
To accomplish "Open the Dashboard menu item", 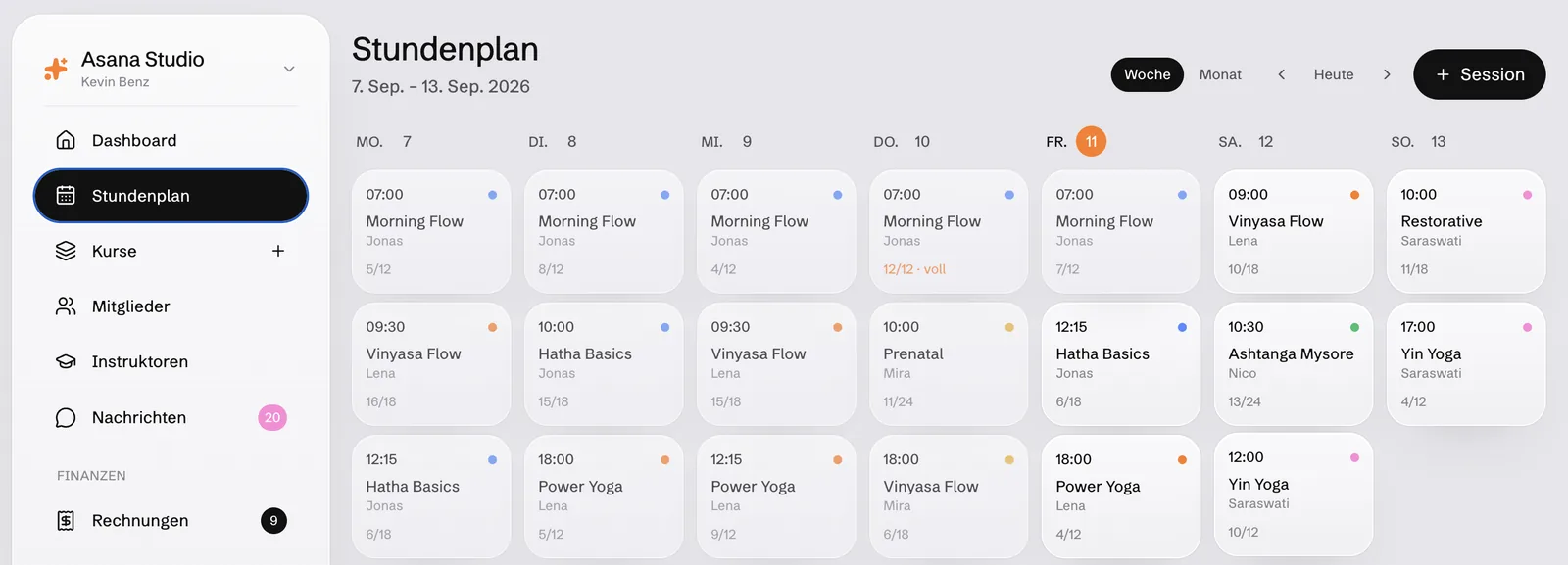I will coord(171,140).
